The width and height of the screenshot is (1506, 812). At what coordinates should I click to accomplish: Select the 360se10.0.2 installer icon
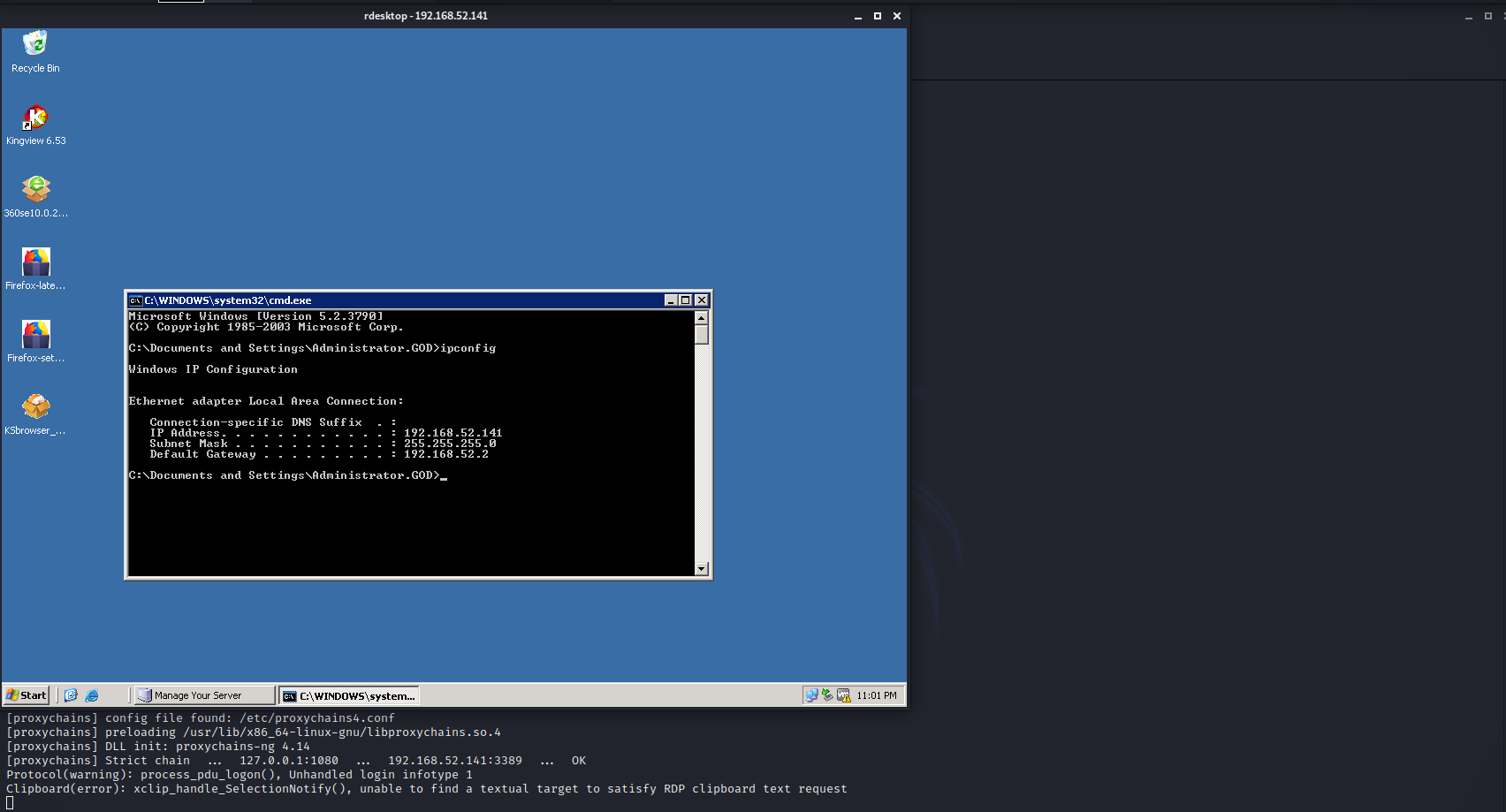35,196
